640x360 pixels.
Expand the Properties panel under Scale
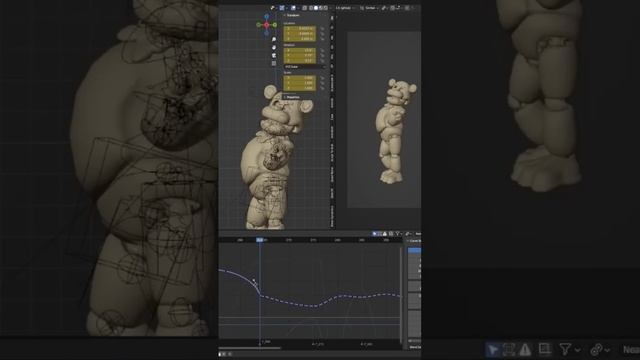[x=293, y=97]
